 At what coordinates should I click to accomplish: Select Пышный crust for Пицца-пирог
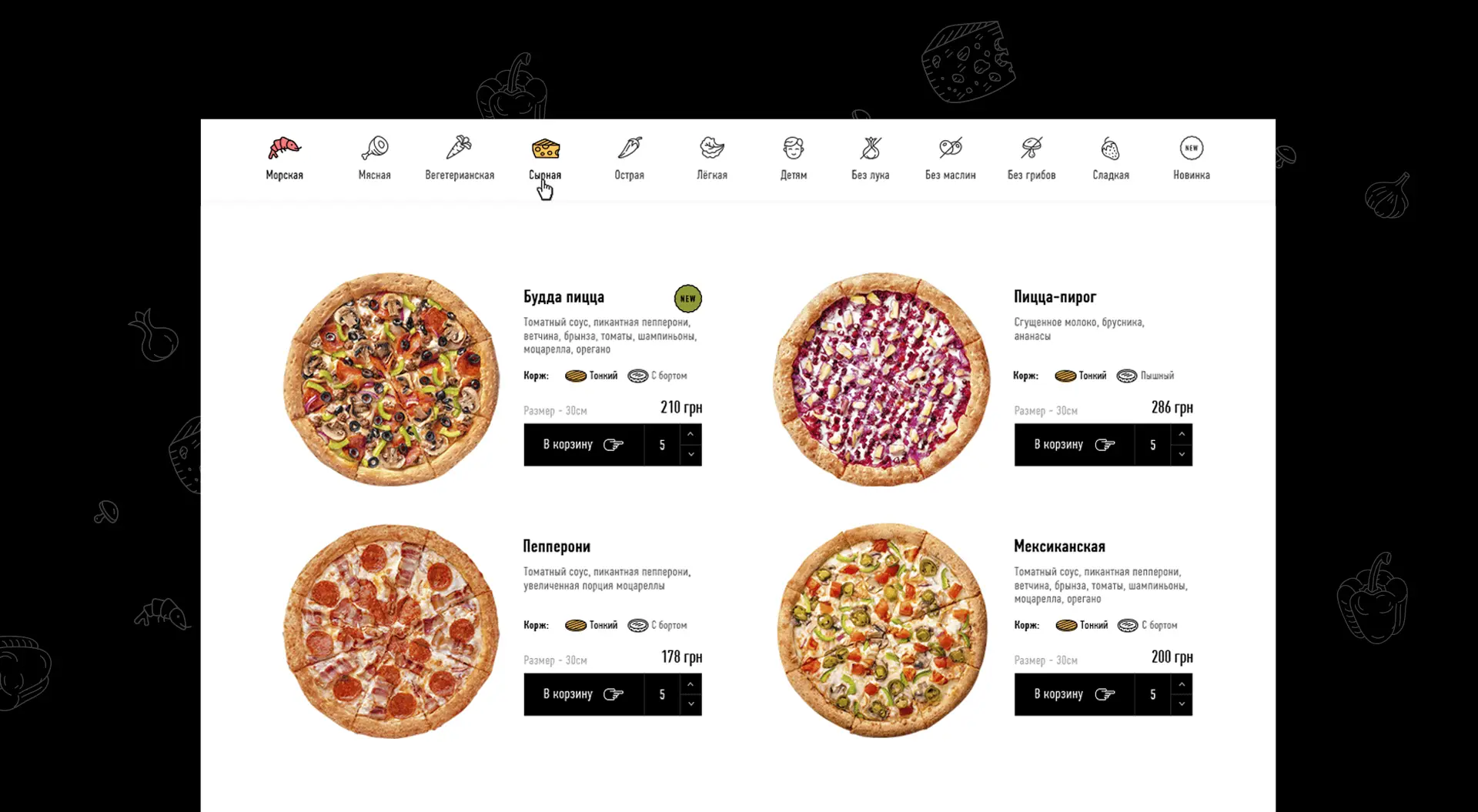[1145, 376]
